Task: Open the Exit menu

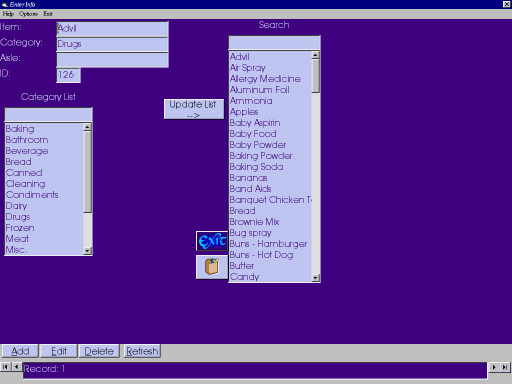Action: 48,14
